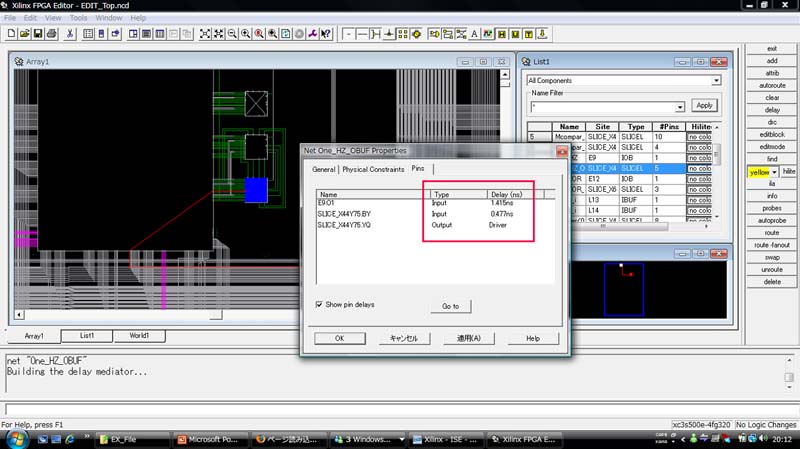Click the EX_File taskbar button
This screenshot has width=800, height=449.
(x=134, y=439)
